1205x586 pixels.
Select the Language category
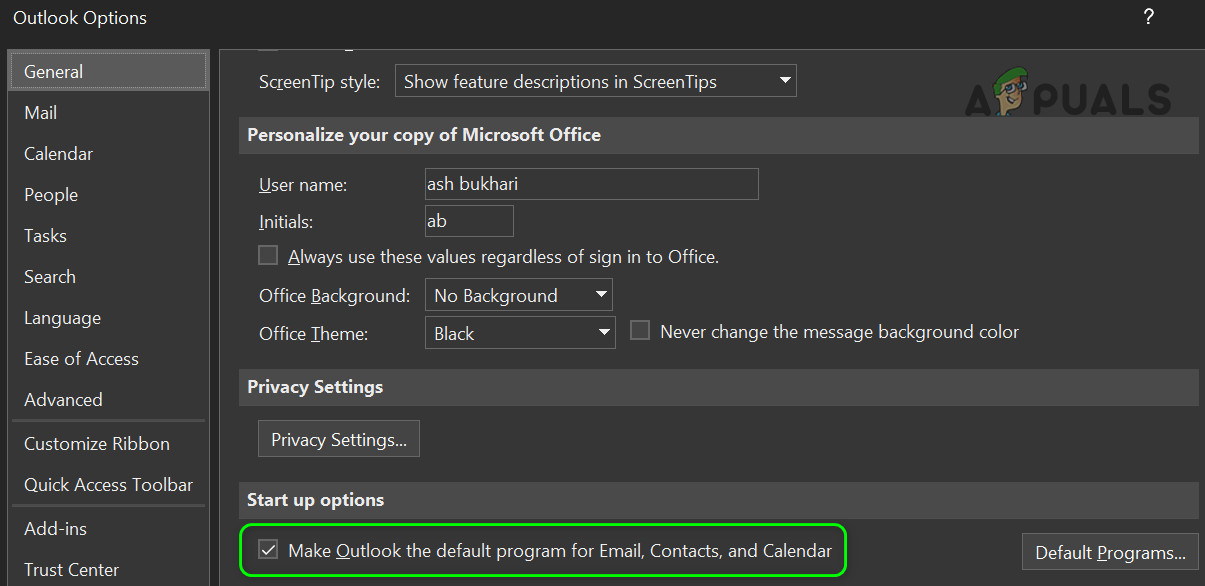point(62,318)
